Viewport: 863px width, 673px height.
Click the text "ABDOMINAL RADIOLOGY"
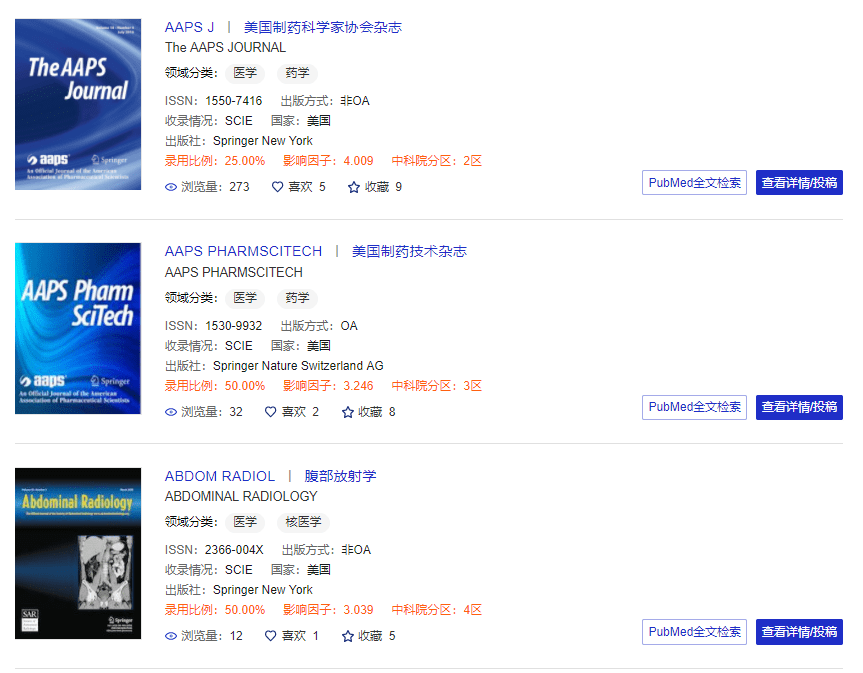click(241, 496)
